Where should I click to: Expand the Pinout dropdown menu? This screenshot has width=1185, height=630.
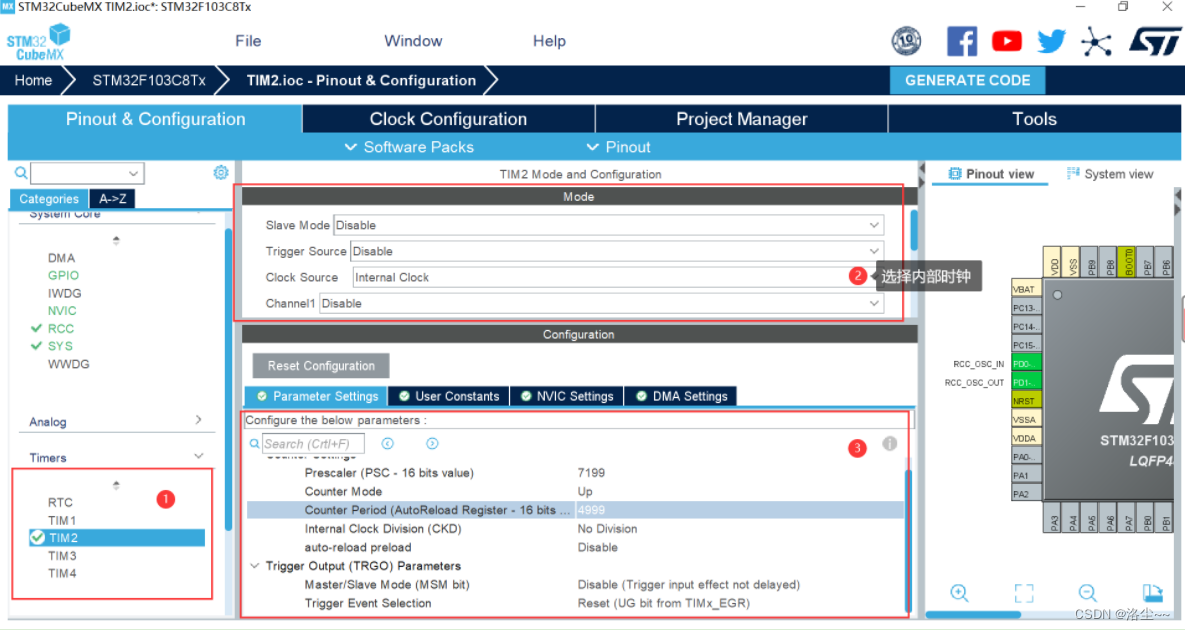[618, 147]
